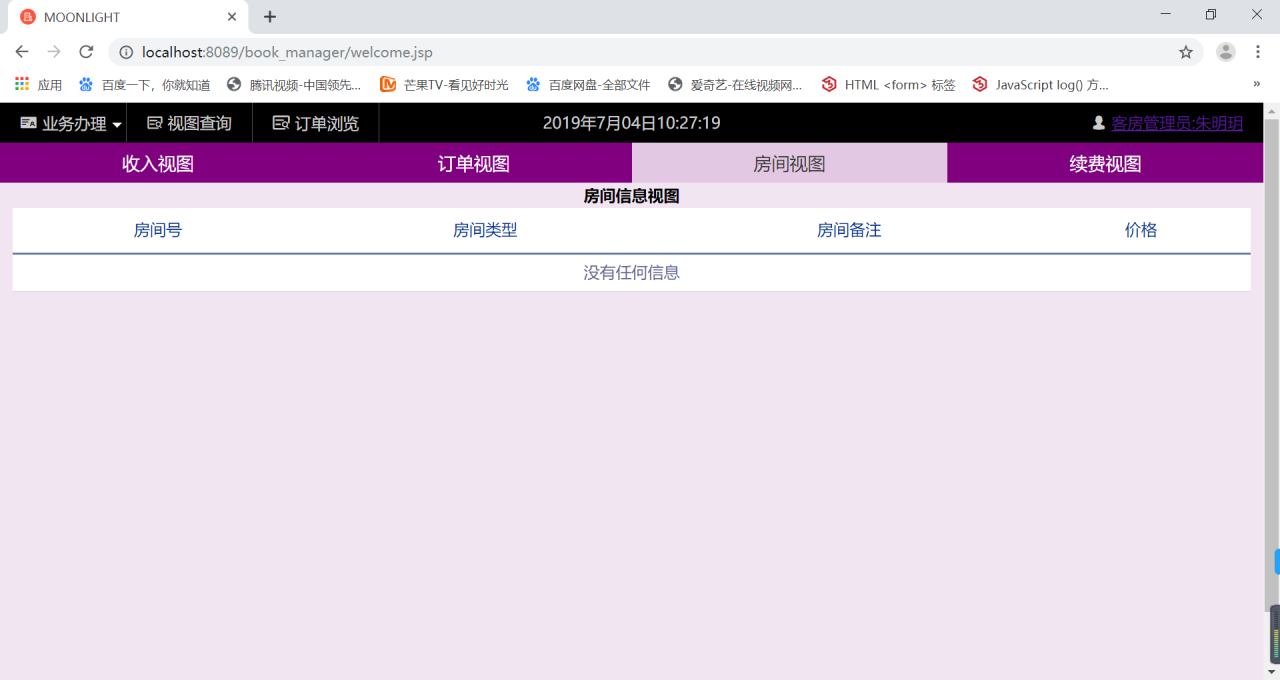Expand the 业务办理 dropdown menu

[x=71, y=123]
